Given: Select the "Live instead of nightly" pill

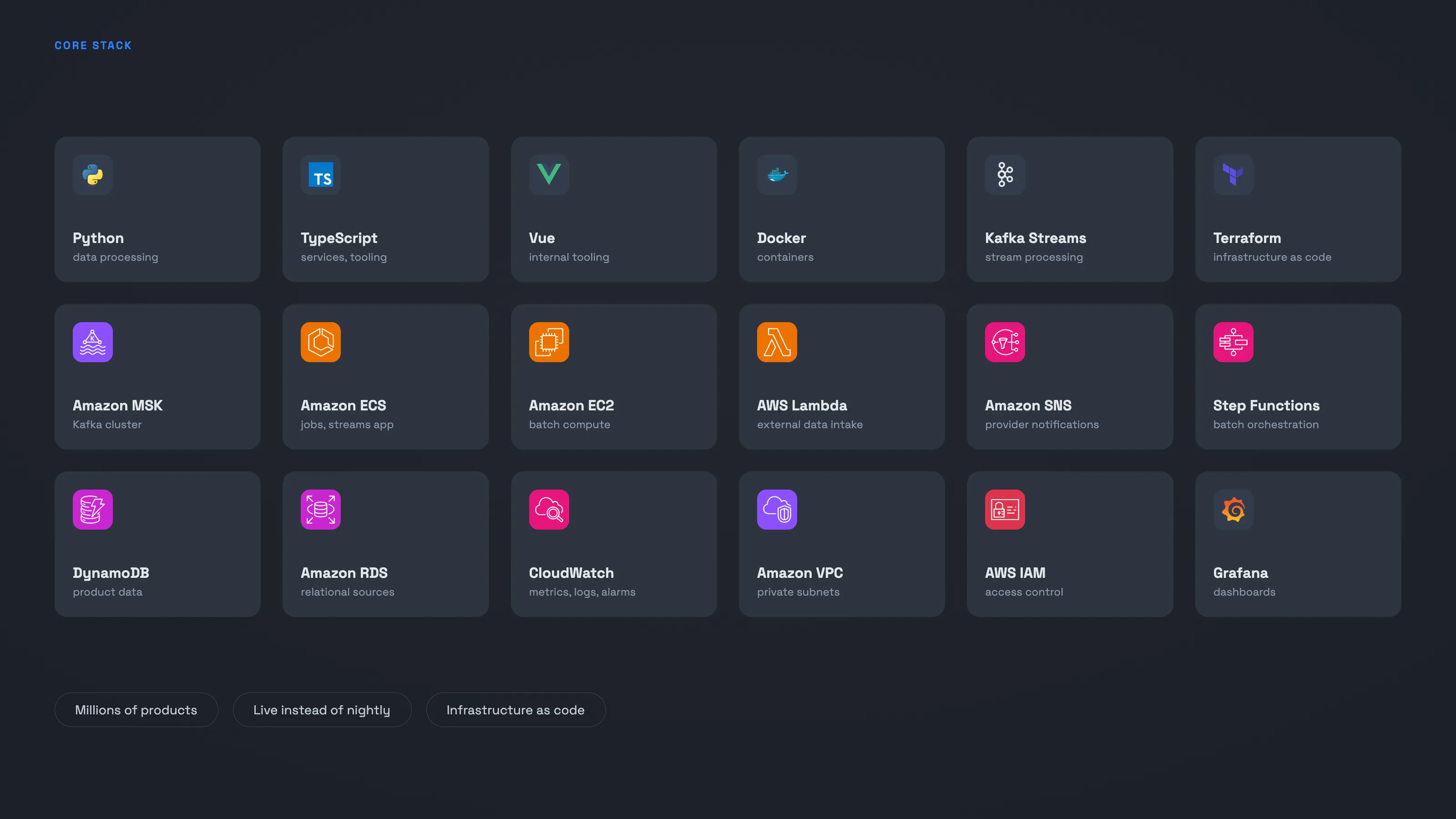Looking at the screenshot, I should tap(322, 710).
